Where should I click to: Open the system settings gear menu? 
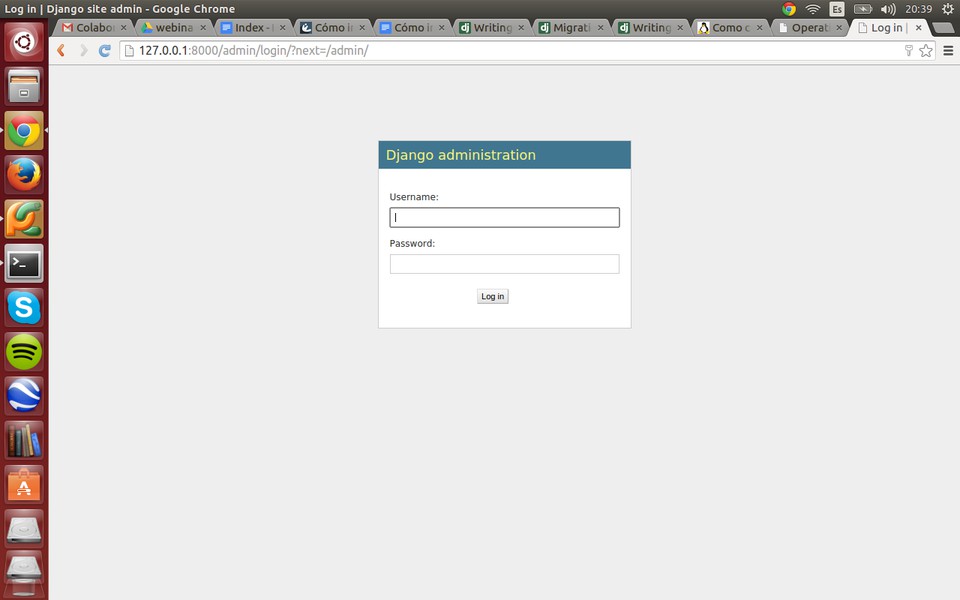948,9
